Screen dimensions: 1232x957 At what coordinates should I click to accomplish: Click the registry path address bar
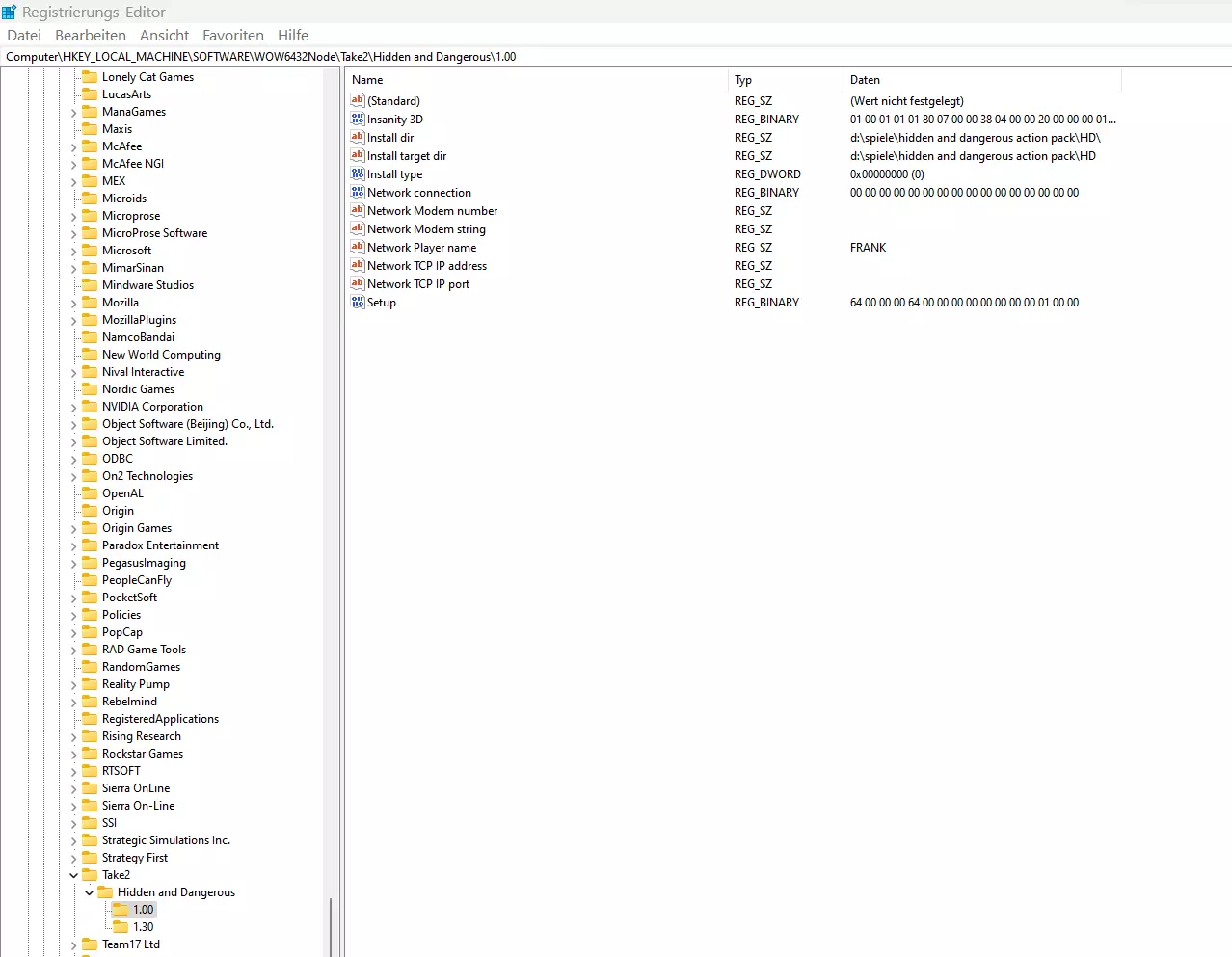pos(616,56)
